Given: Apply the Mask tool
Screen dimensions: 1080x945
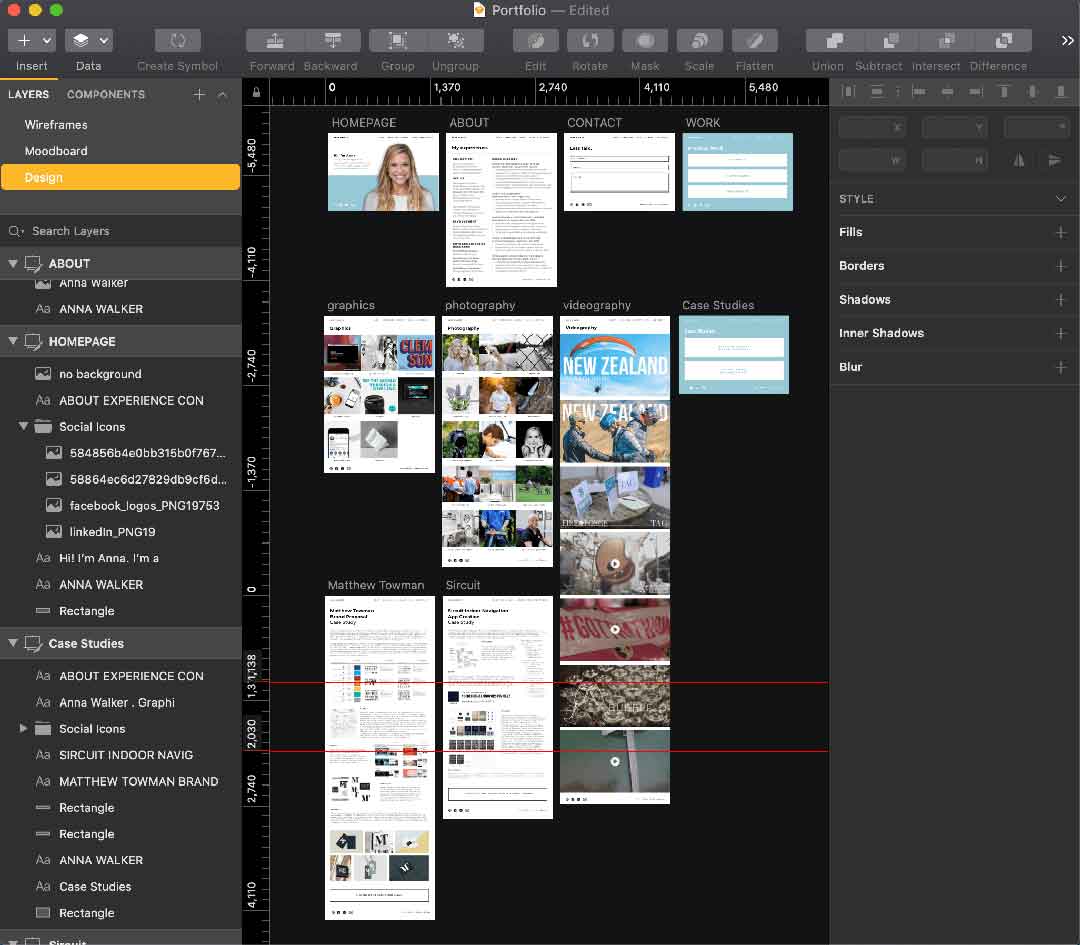Looking at the screenshot, I should 645,40.
